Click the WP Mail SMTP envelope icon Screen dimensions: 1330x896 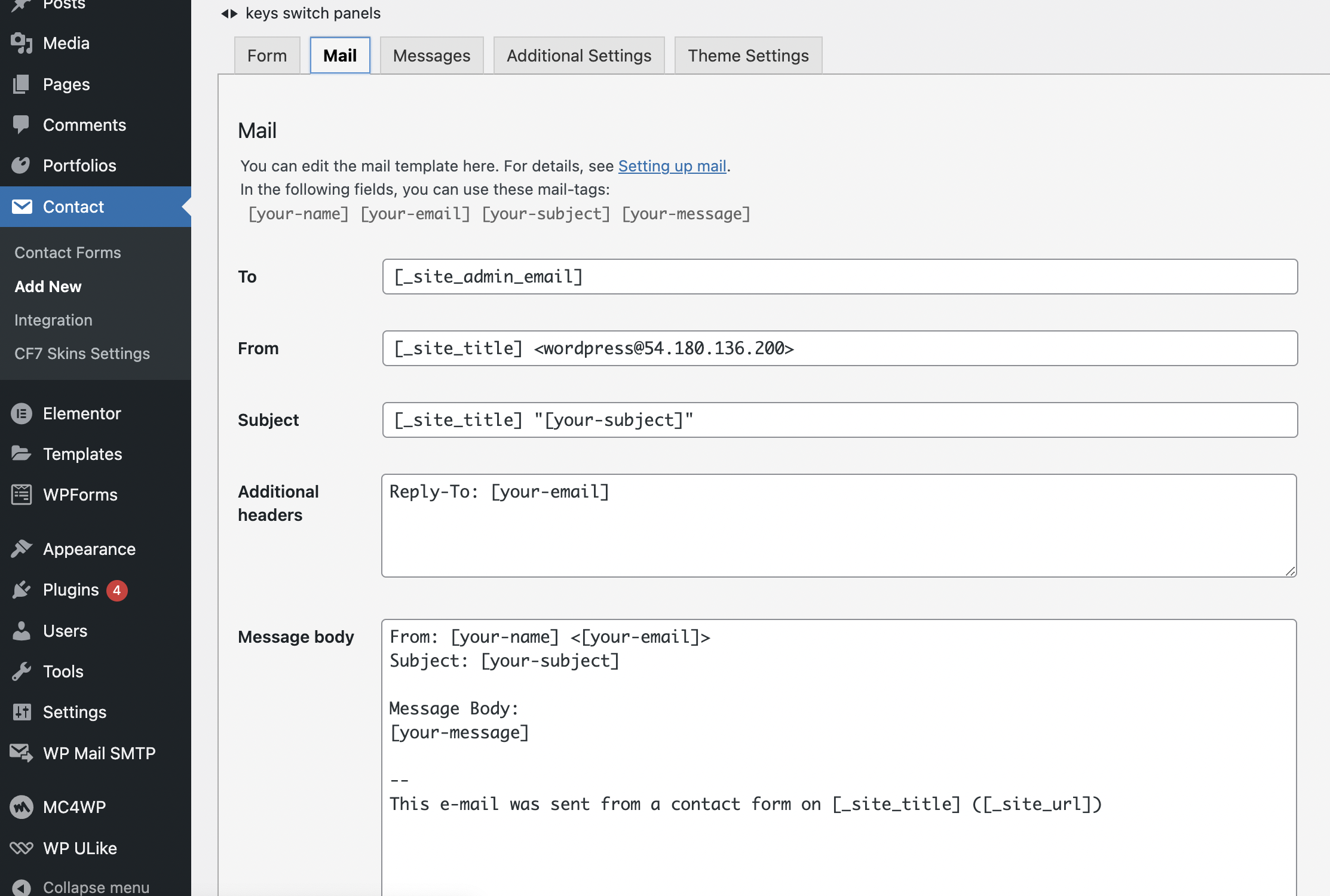pos(22,753)
